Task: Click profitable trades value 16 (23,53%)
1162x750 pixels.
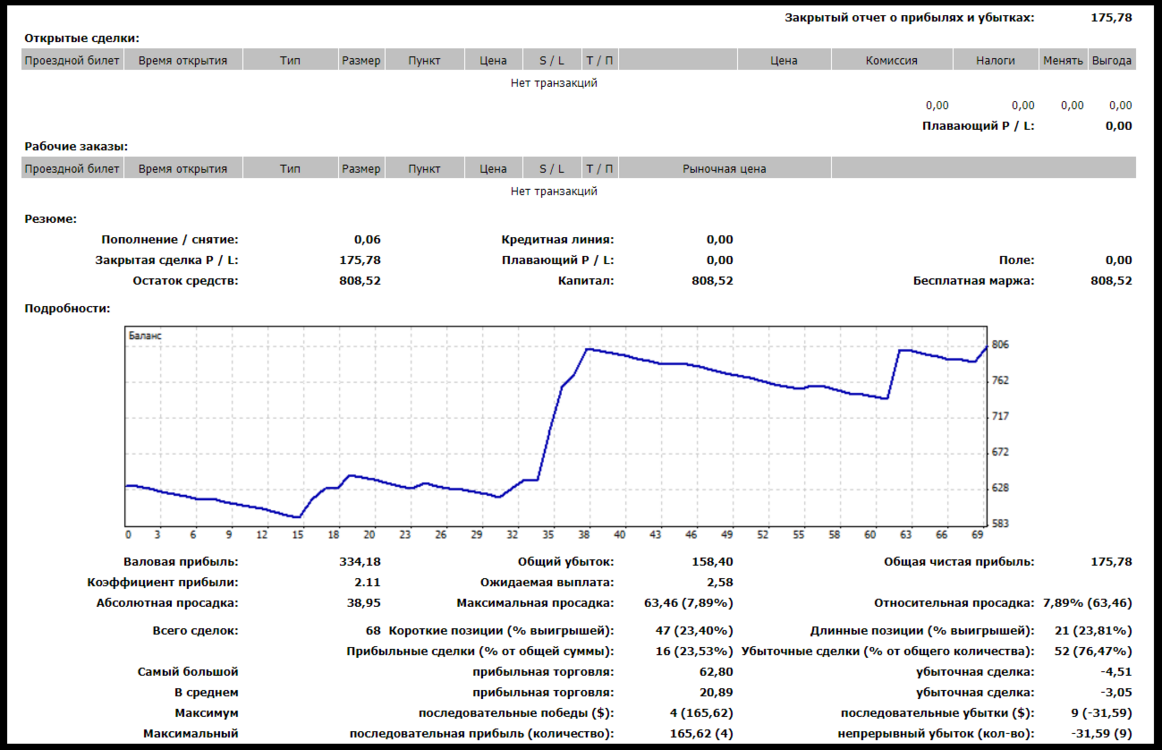Action: pyautogui.click(x=694, y=651)
